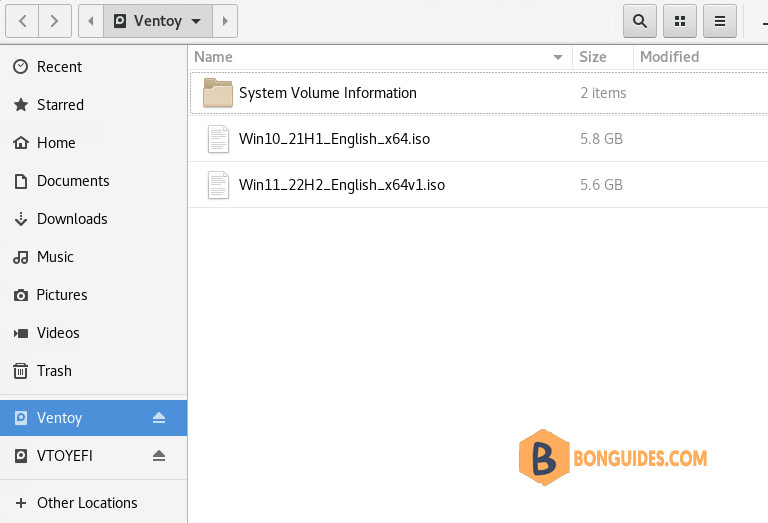Sort files by Modified column

[700, 57]
